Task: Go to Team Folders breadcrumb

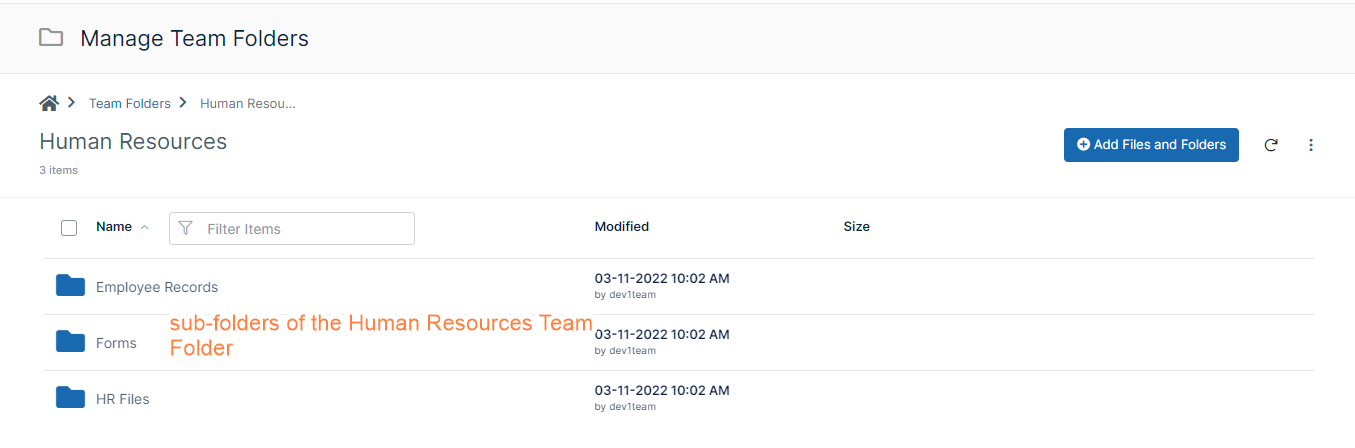Action: coord(129,103)
